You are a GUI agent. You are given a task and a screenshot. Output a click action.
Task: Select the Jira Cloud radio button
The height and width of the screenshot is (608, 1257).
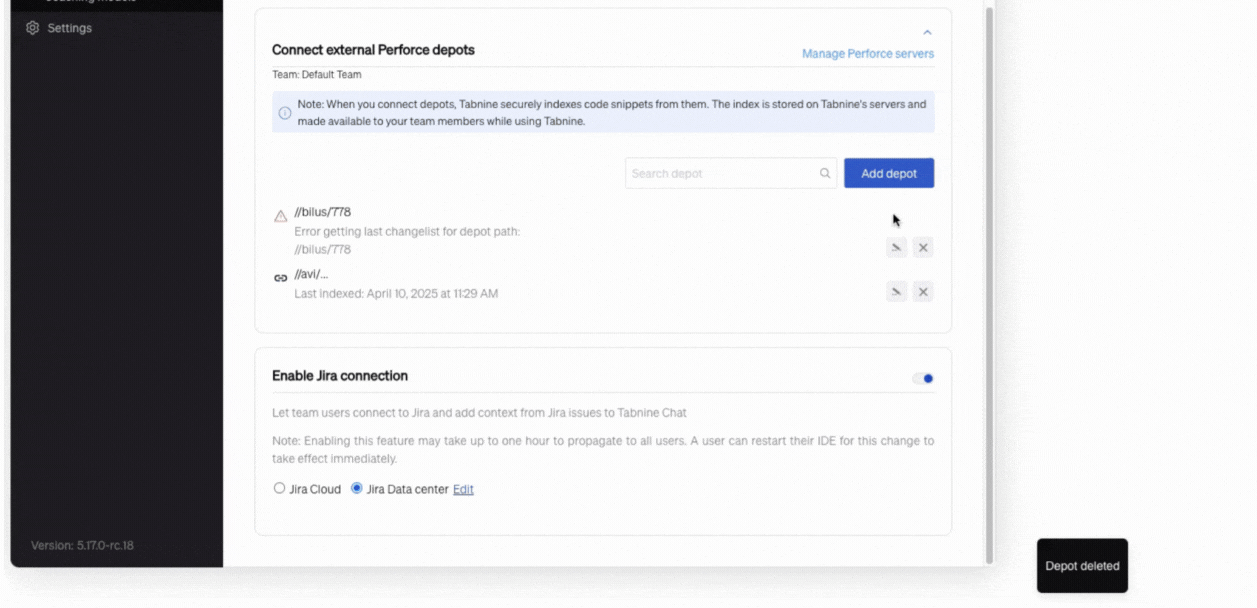pos(280,489)
